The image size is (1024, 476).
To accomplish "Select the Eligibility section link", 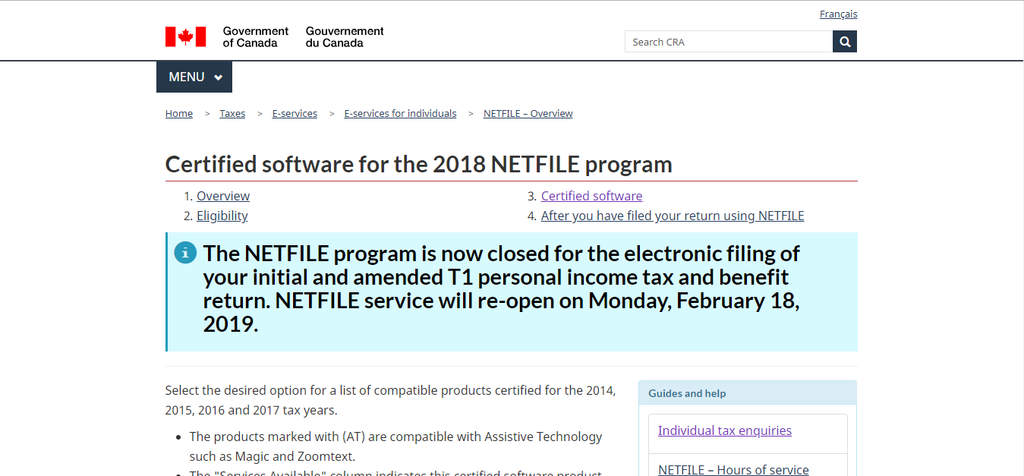I will tap(222, 215).
